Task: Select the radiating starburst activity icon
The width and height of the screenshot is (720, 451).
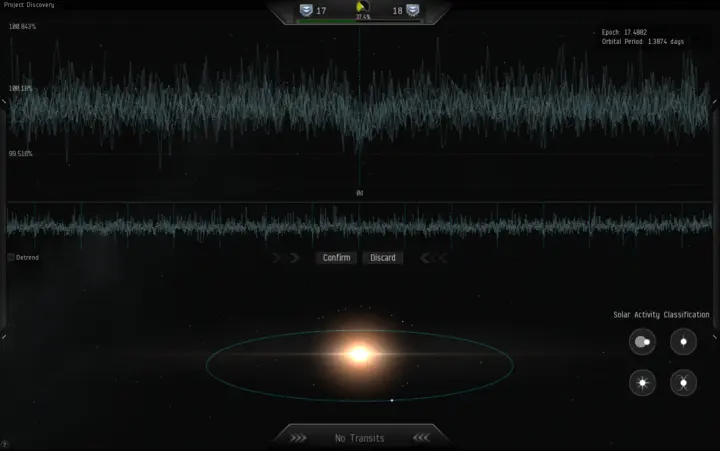Action: point(642,383)
